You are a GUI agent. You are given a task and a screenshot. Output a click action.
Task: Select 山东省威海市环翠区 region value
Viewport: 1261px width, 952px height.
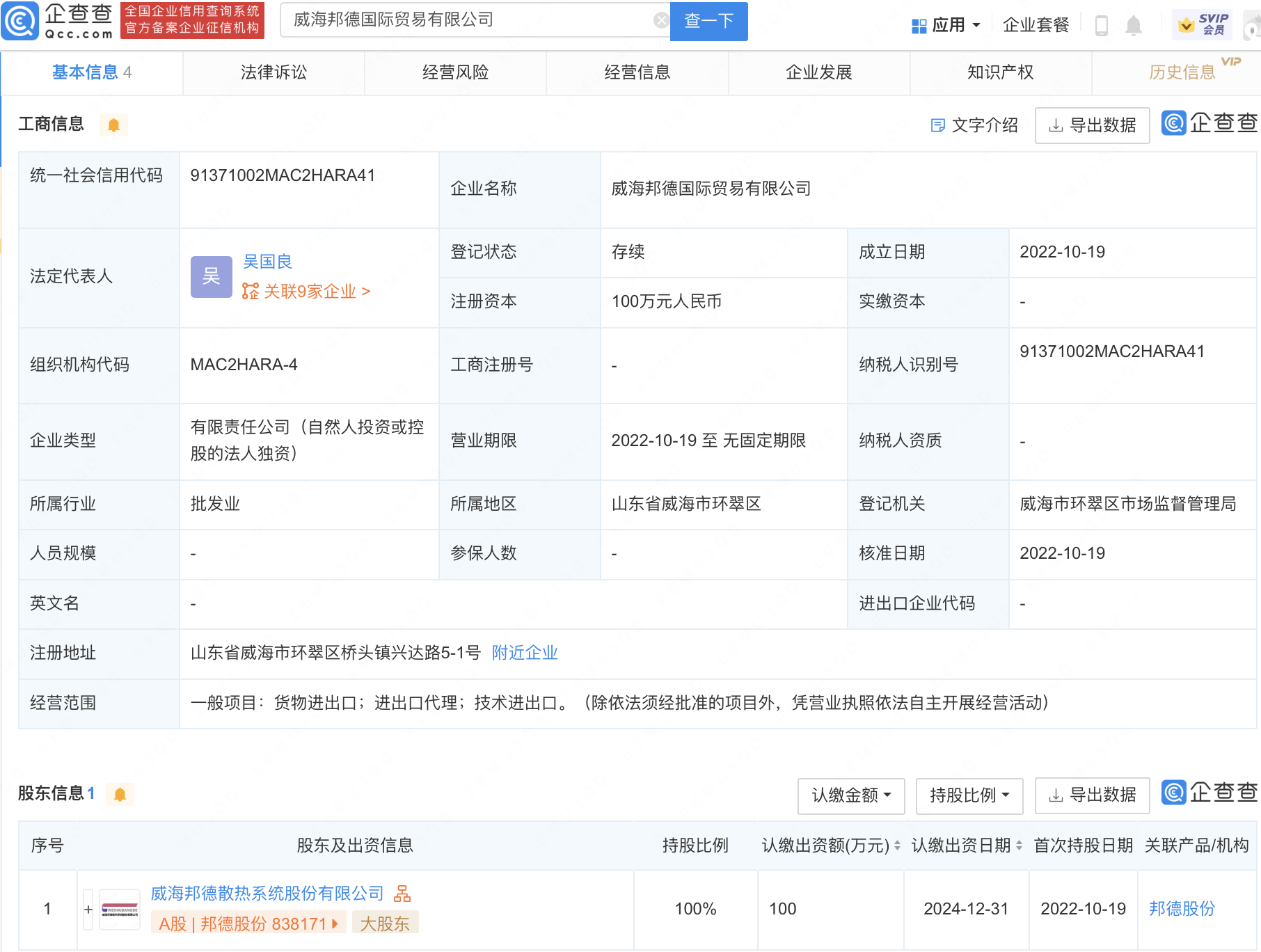[686, 504]
